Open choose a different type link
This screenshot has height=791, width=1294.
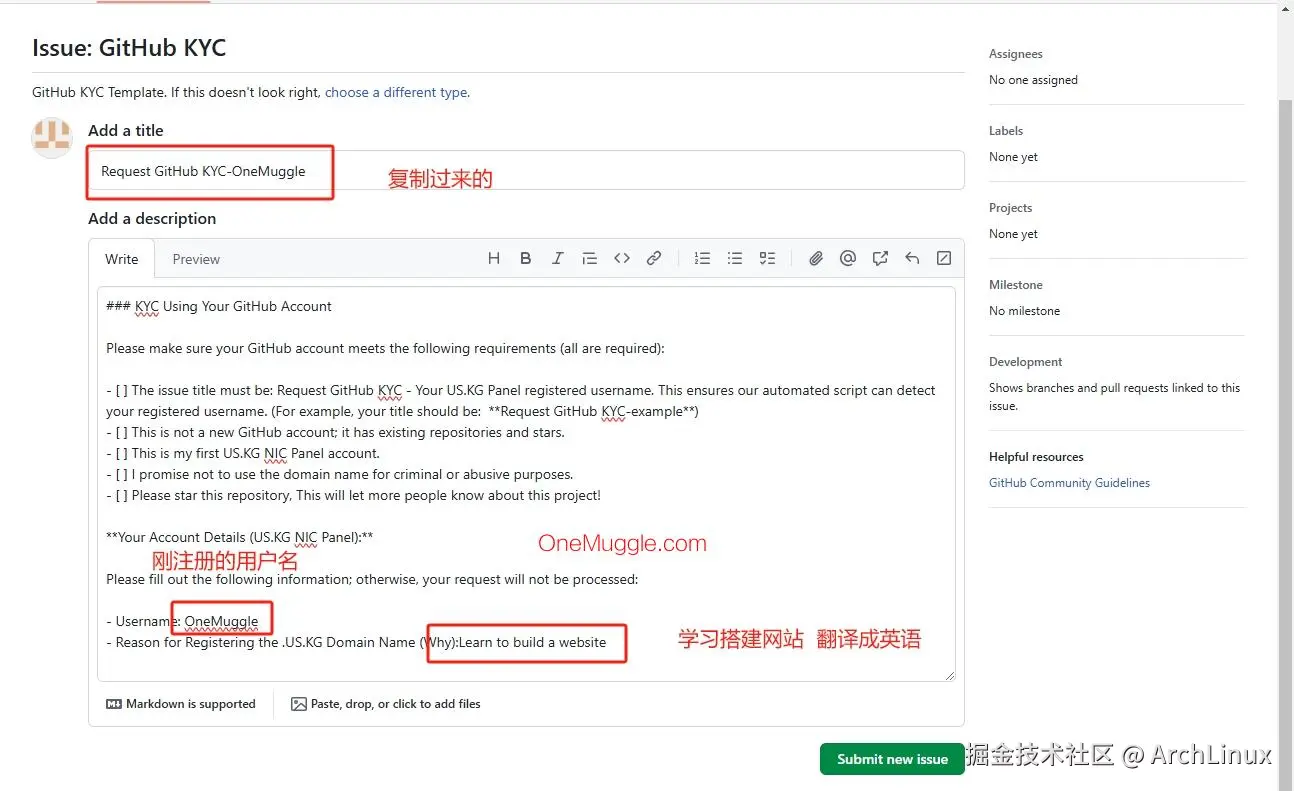click(x=396, y=92)
